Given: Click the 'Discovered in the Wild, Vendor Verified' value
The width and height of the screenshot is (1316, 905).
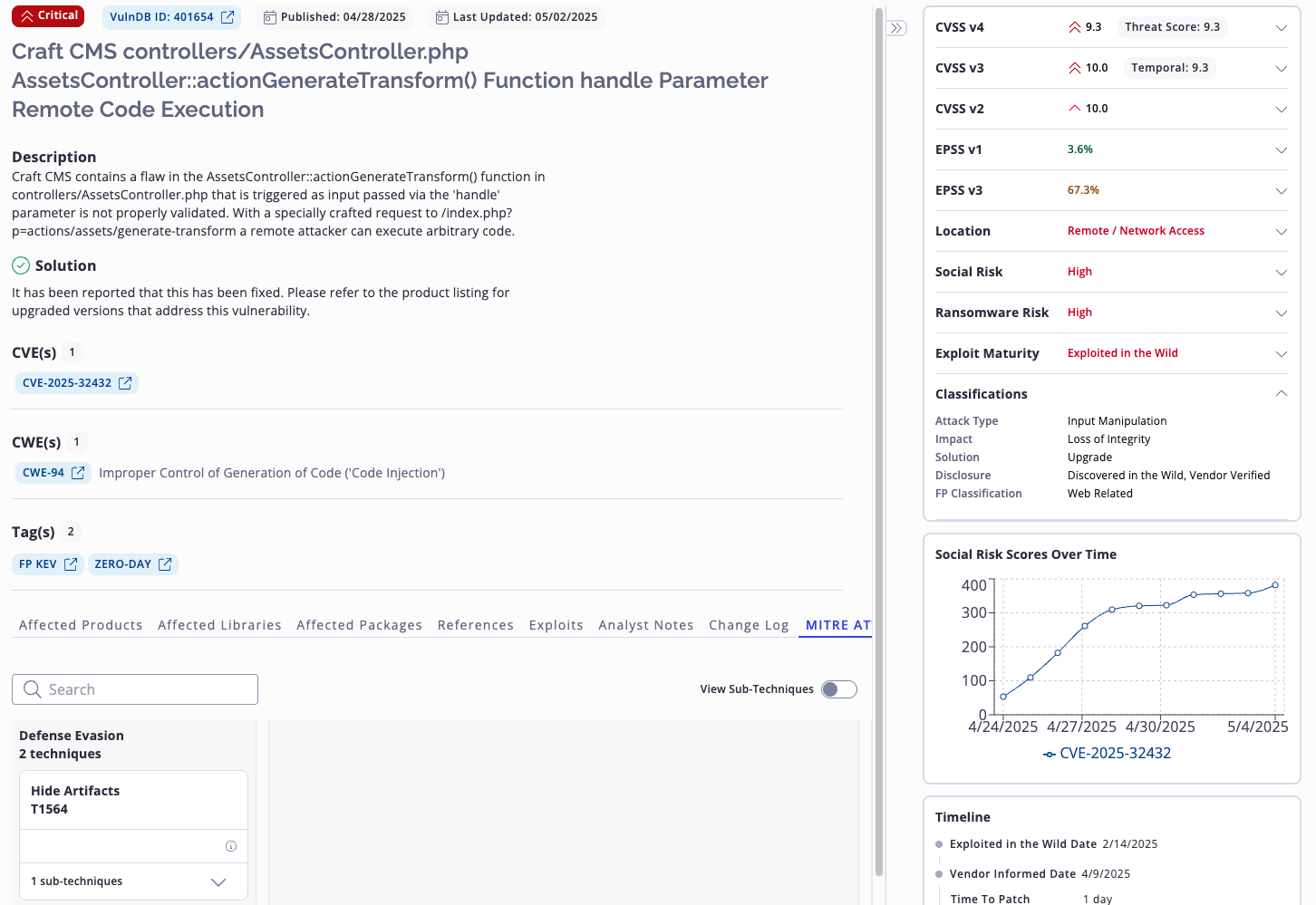Looking at the screenshot, I should (1169, 476).
